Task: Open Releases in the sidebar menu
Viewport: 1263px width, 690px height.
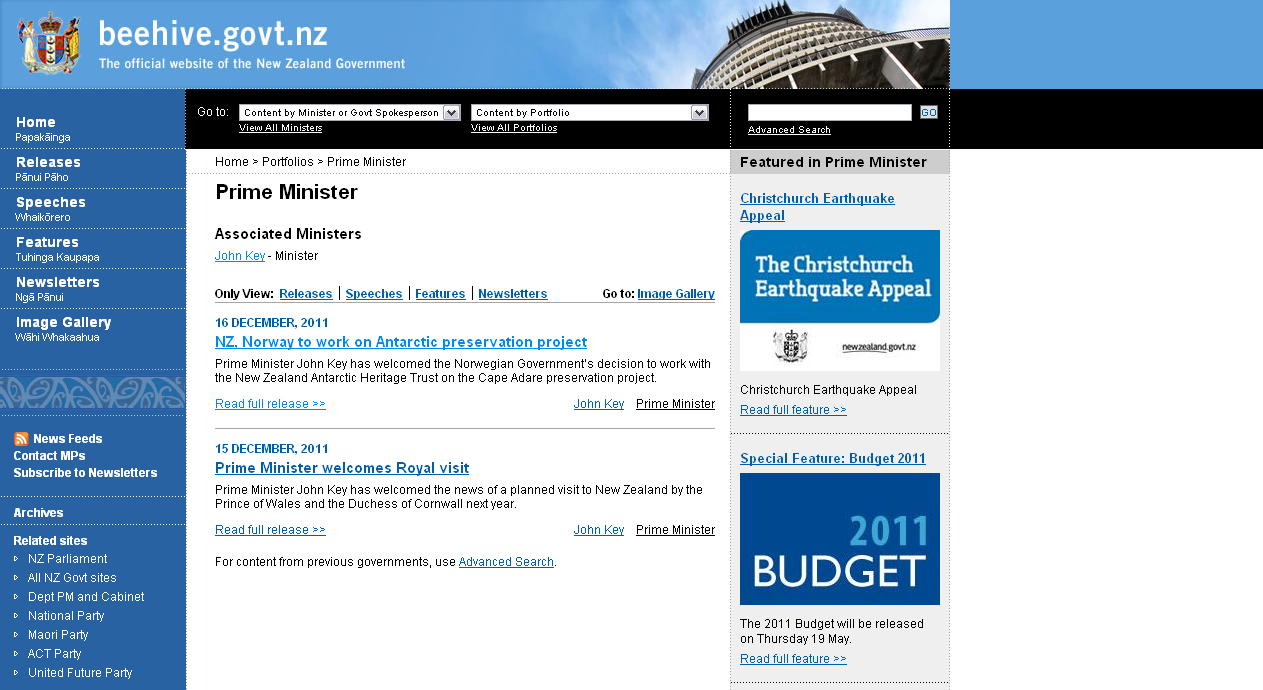Action: coord(48,162)
